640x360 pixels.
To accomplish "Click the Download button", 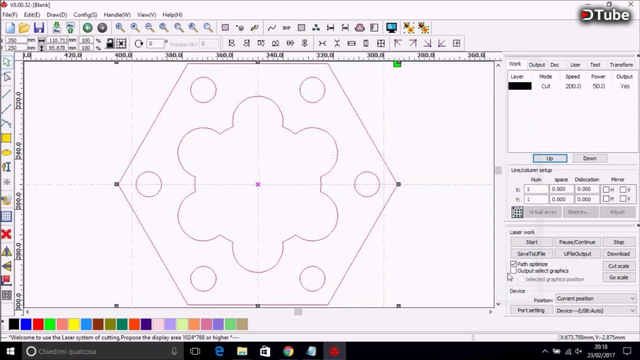I will 618,254.
